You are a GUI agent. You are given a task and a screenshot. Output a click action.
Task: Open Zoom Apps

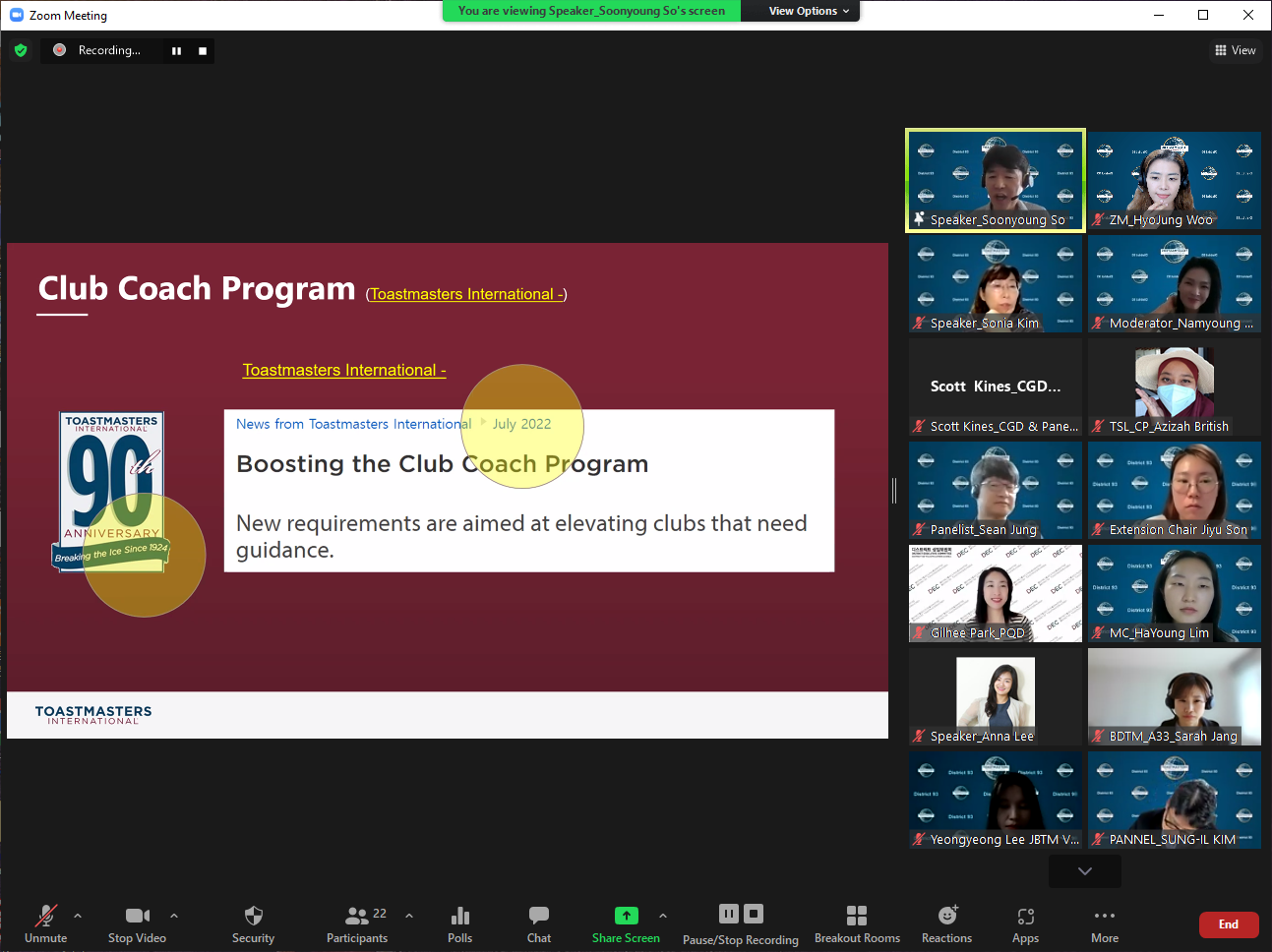coord(1026,923)
